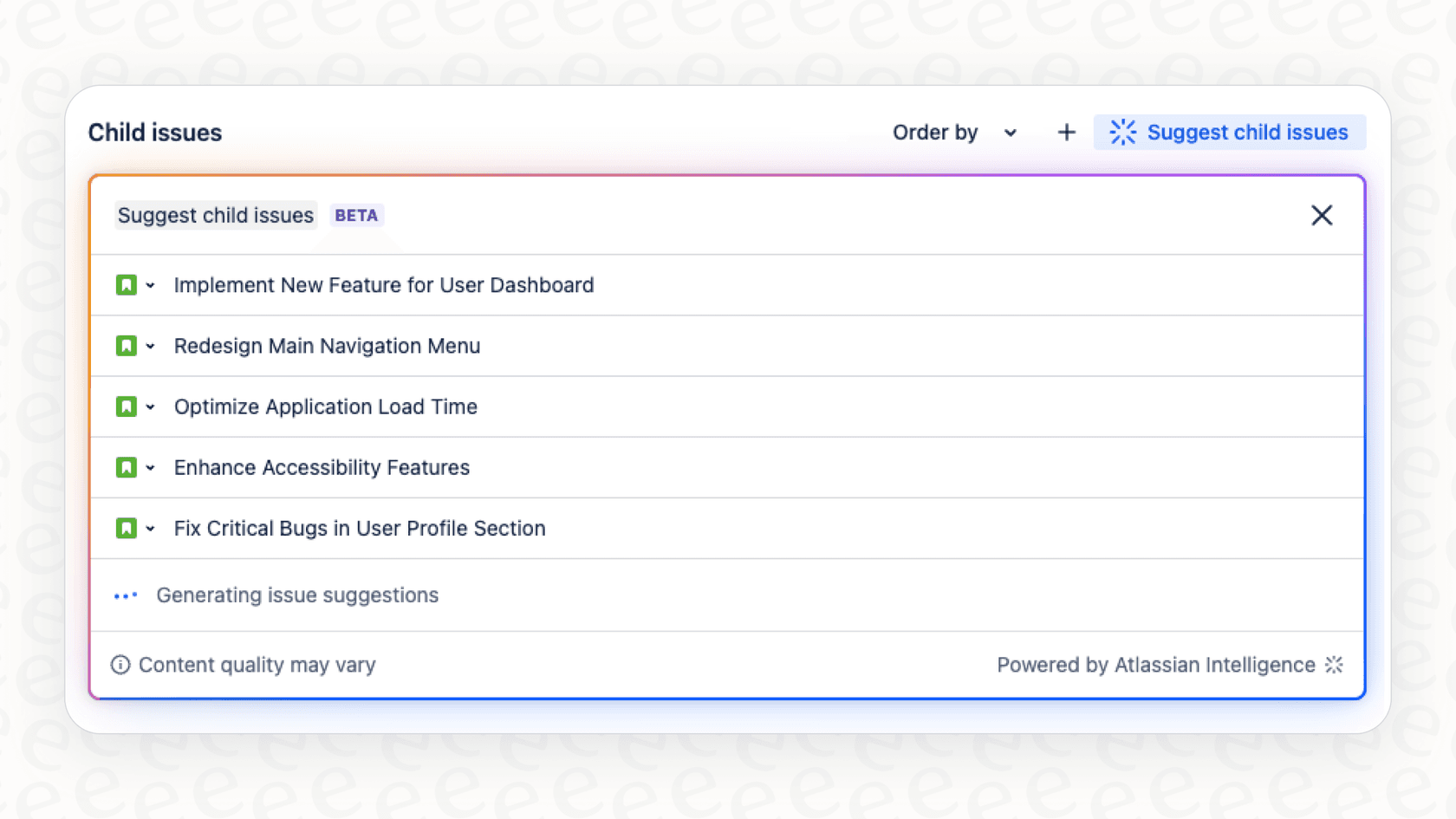Screen dimensions: 1456x819
Task: Click the Child issues heading
Action: 154,132
